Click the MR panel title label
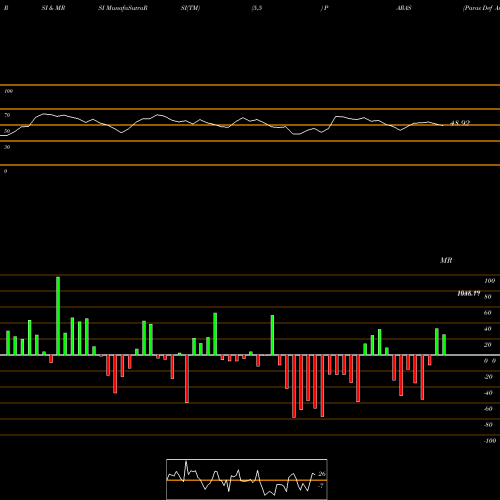 tap(446, 260)
